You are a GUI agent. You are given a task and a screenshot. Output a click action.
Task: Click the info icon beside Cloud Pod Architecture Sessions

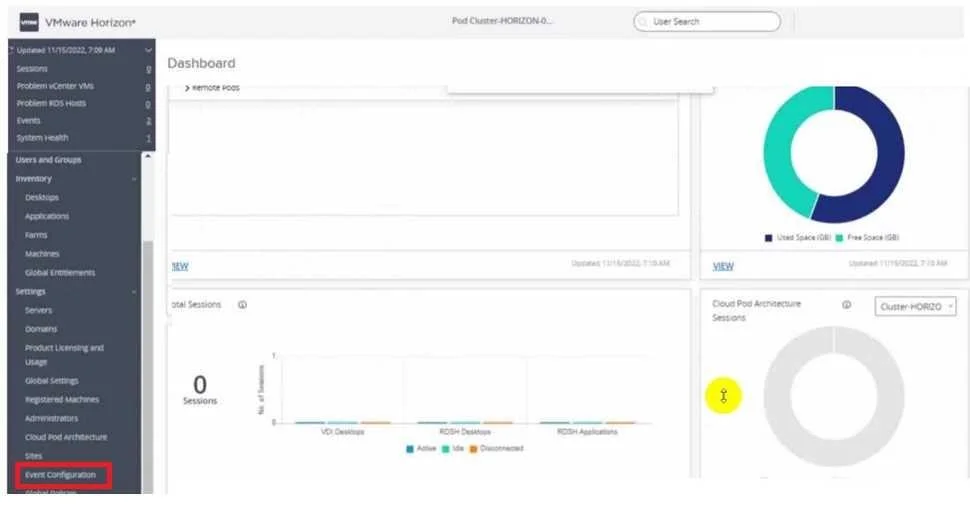tap(846, 304)
